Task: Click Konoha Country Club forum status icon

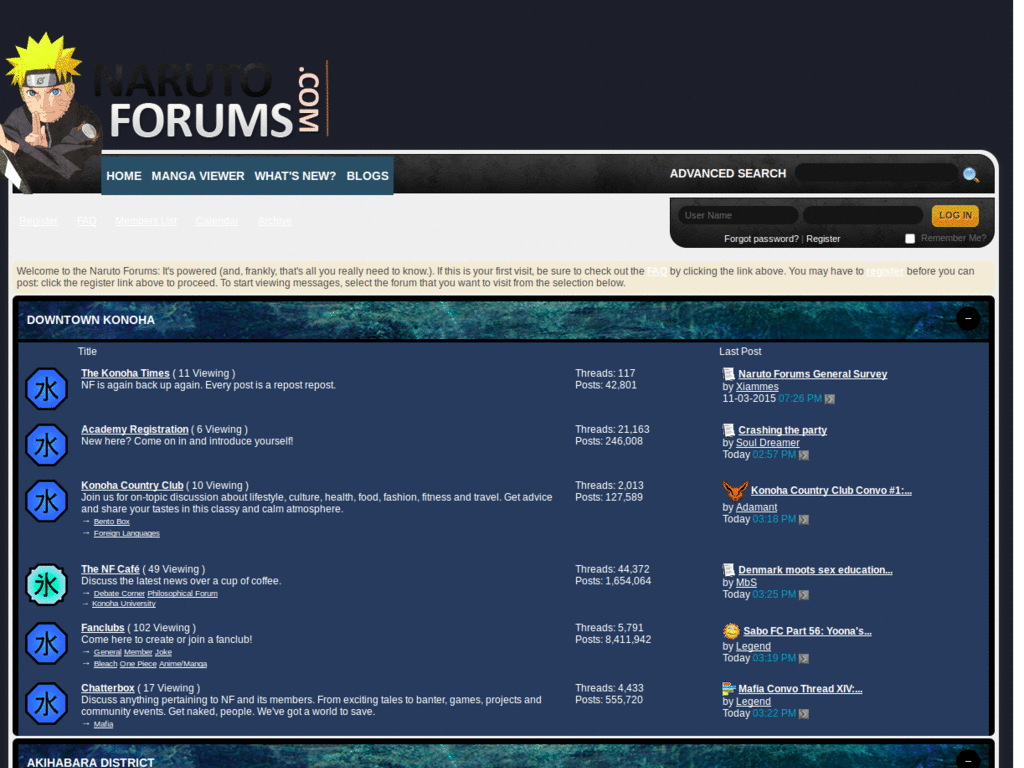Action: [46, 502]
